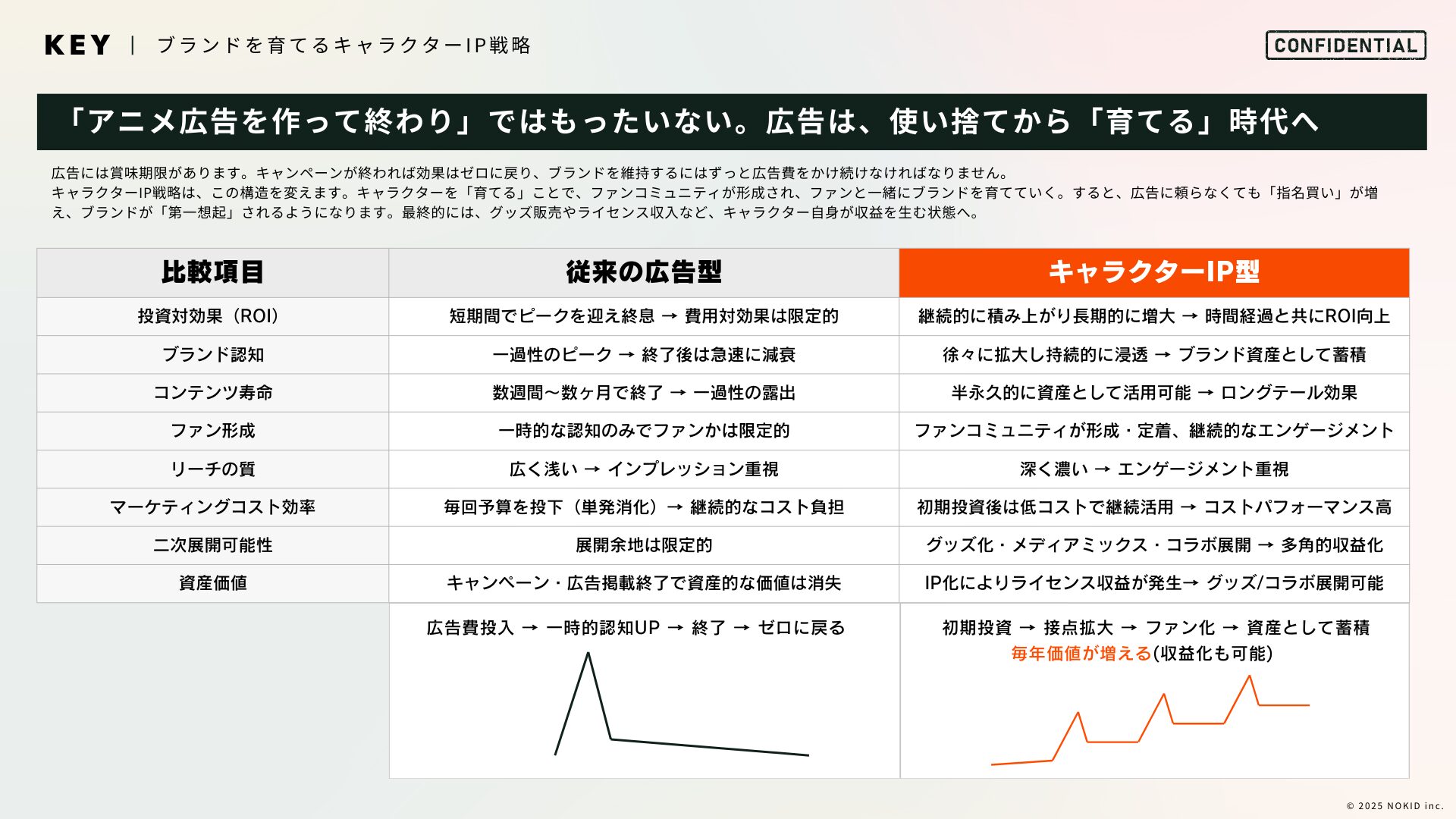The width and height of the screenshot is (1456, 819).
Task: Click the マーケティングコスト効率 row label
Action: tap(212, 507)
